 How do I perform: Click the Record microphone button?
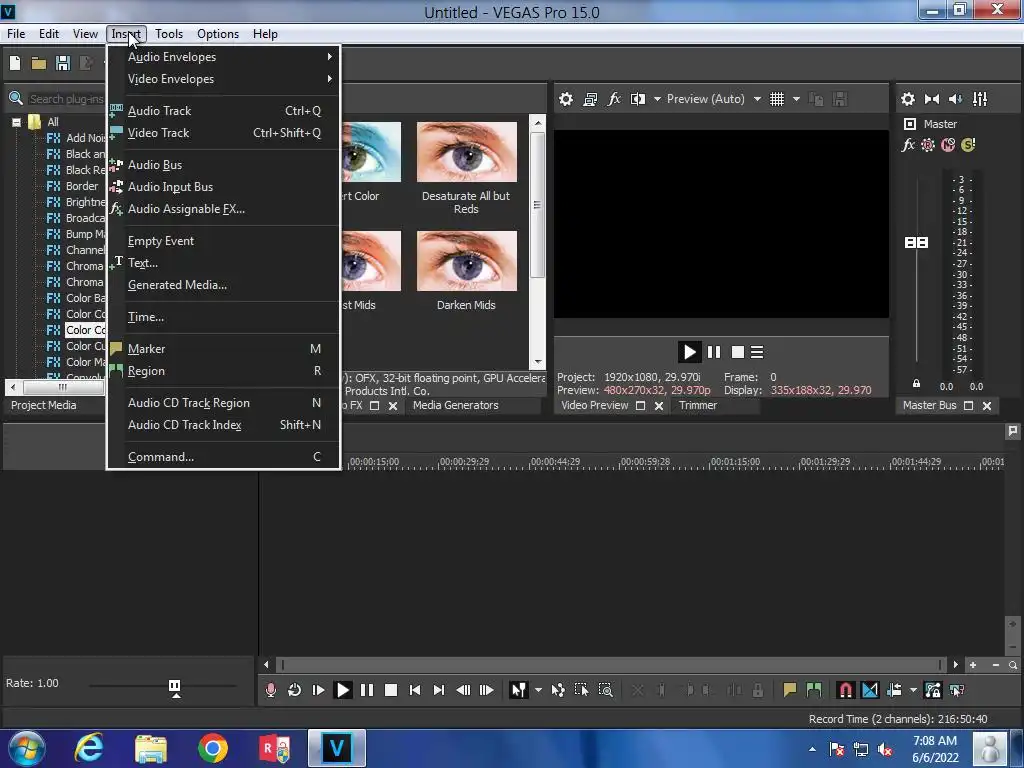click(x=270, y=690)
